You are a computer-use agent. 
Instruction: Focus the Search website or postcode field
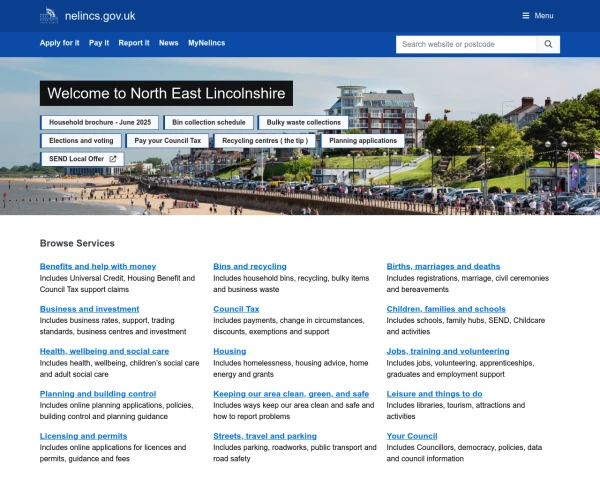pos(466,44)
